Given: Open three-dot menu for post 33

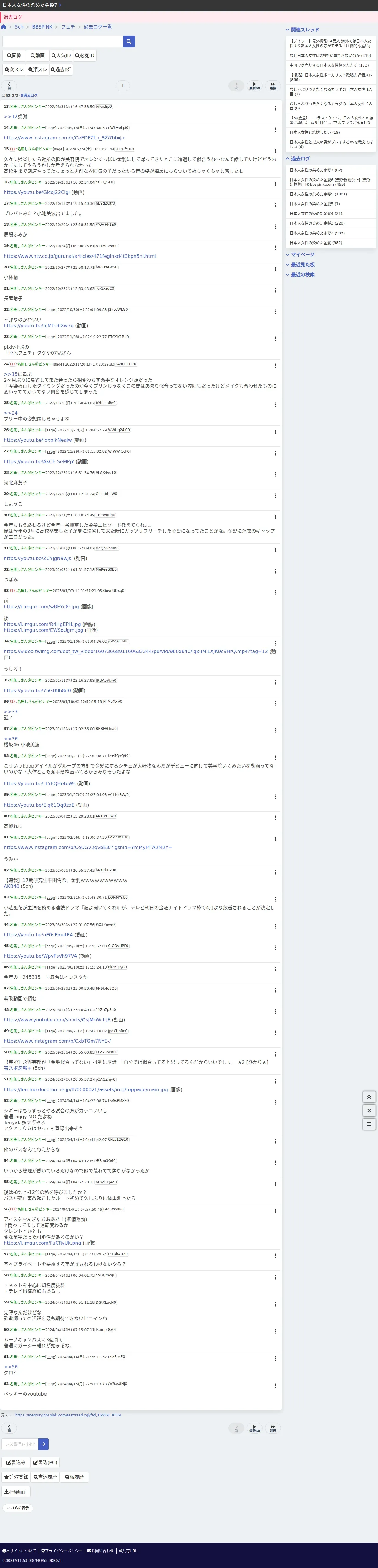Looking at the screenshot, I should point(275,592).
